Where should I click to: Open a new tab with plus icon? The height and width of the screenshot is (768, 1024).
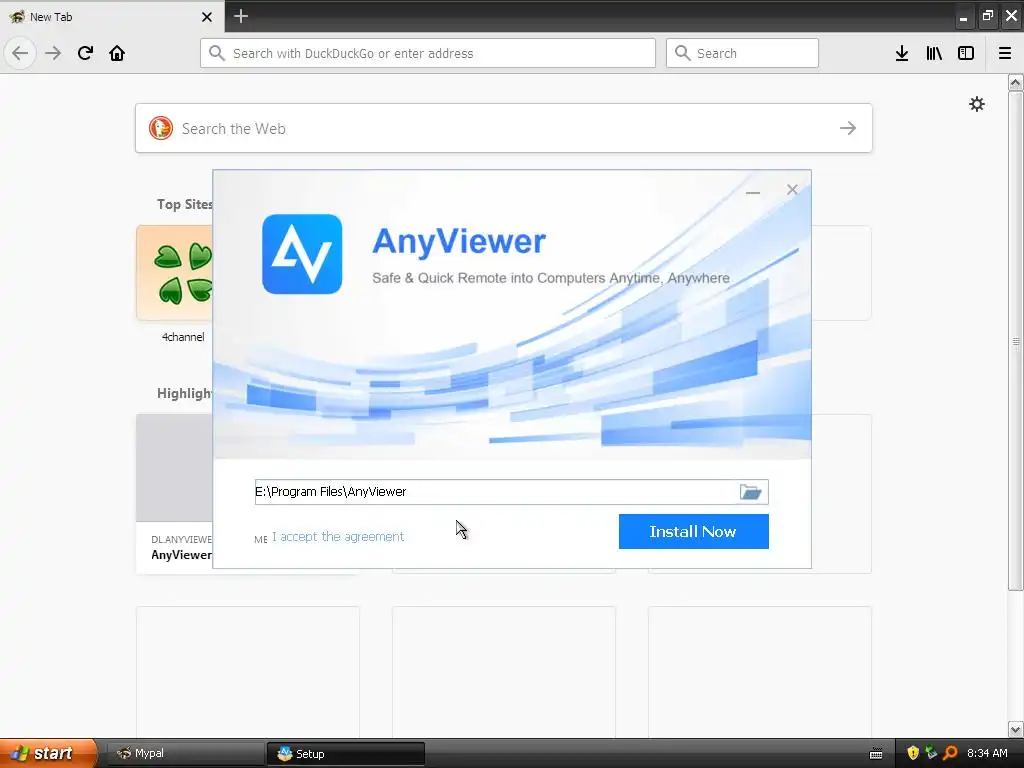pos(241,16)
